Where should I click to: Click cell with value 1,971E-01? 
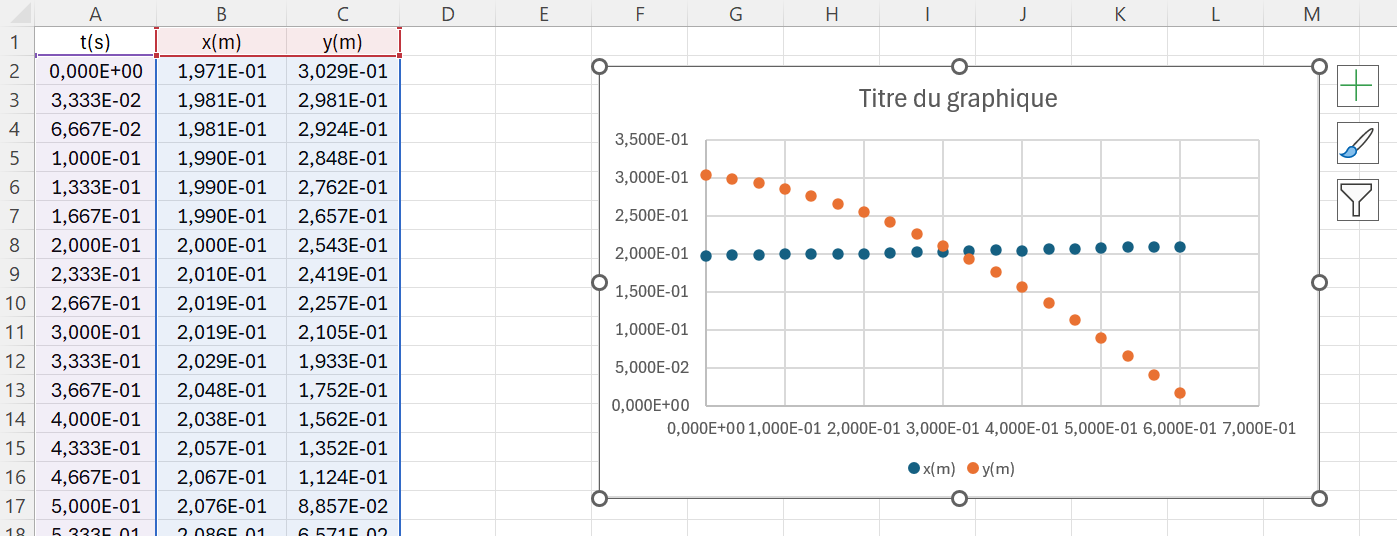point(221,71)
